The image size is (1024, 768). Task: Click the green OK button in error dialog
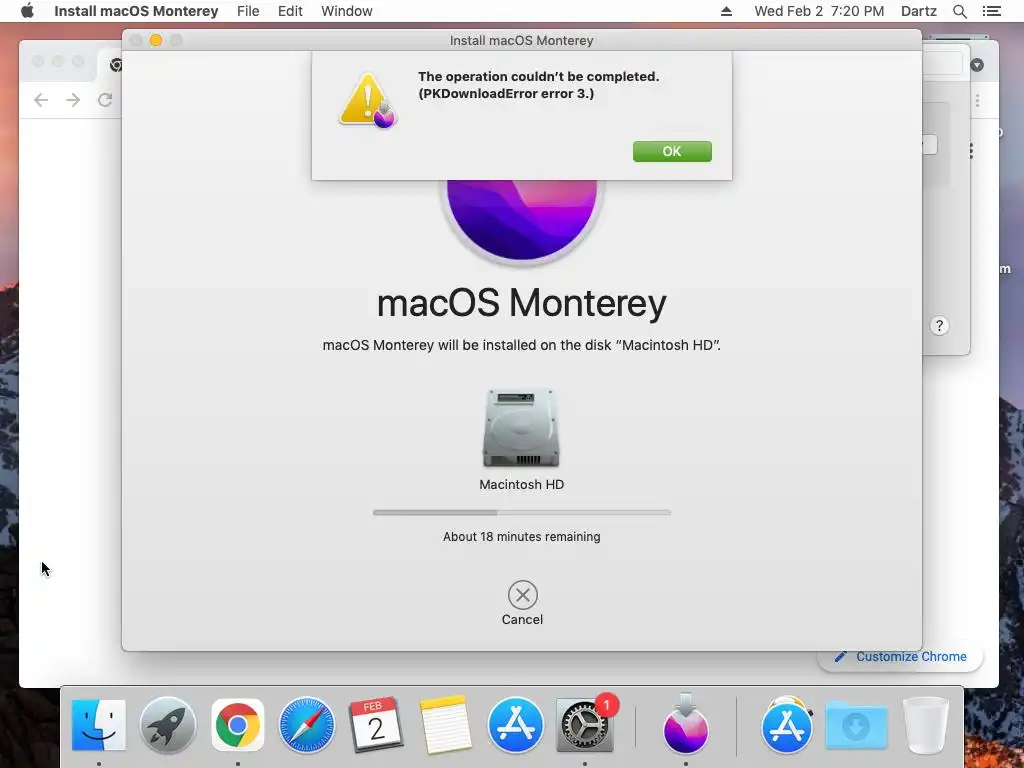tap(672, 152)
